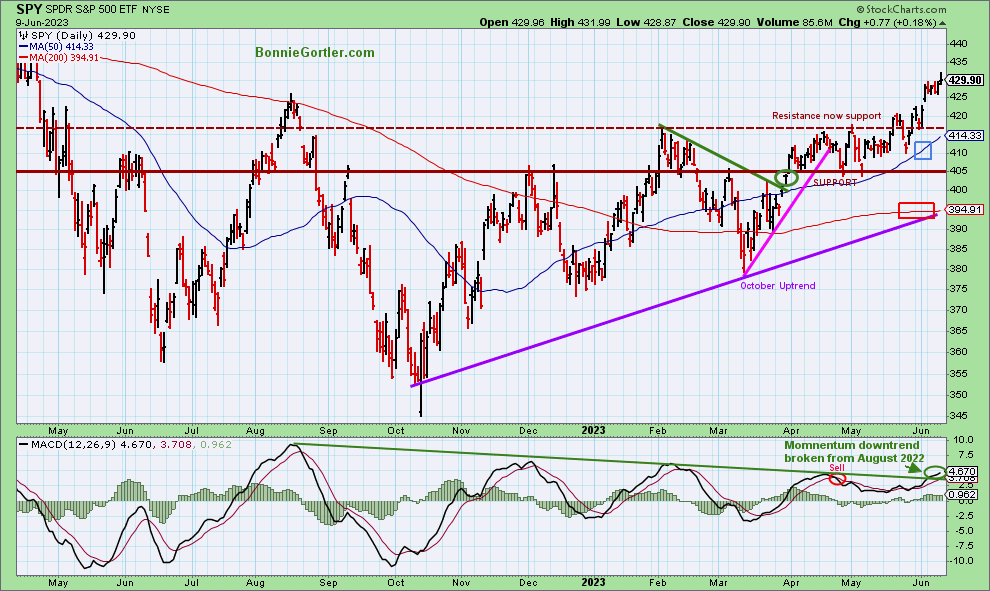This screenshot has width=990, height=591.
Task: Click the 435 price axis label
Action: [958, 62]
